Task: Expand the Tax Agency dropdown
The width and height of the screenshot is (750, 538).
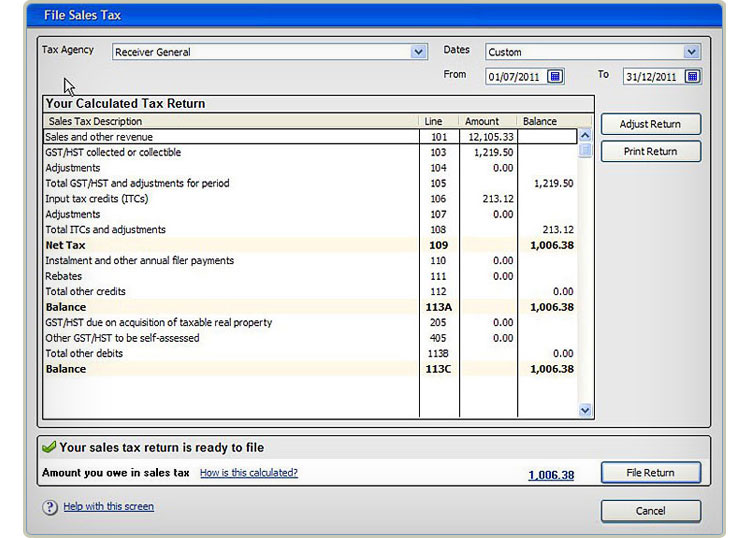Action: point(419,52)
